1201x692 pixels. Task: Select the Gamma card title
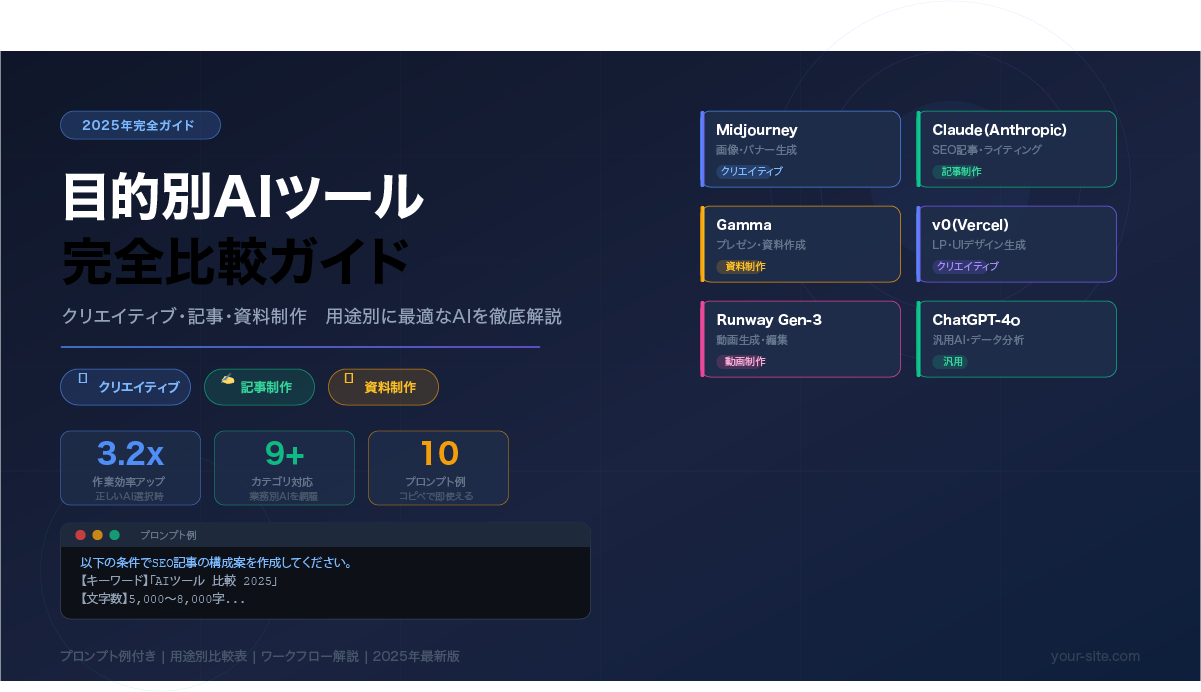point(744,225)
